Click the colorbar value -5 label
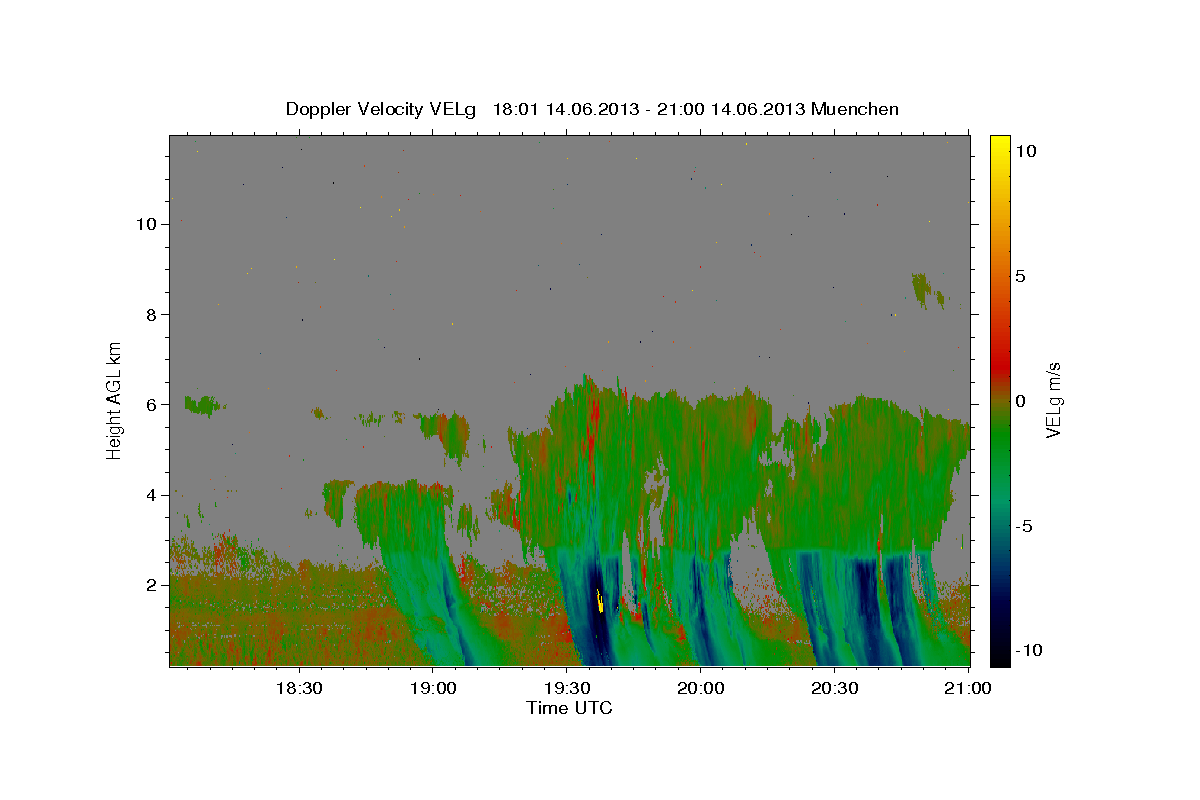The image size is (1200, 800). click(1023, 526)
